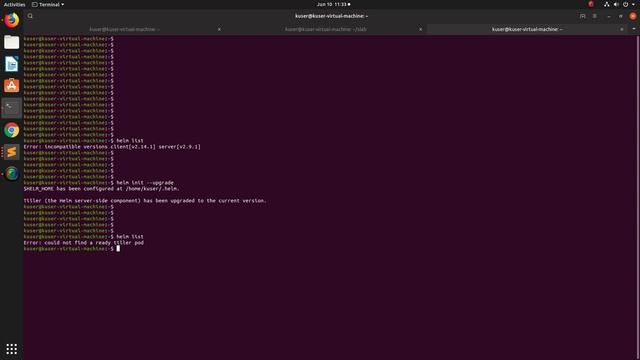This screenshot has width=640, height=360.
Task: Close the terminal window with orange button
Action: click(633, 16)
